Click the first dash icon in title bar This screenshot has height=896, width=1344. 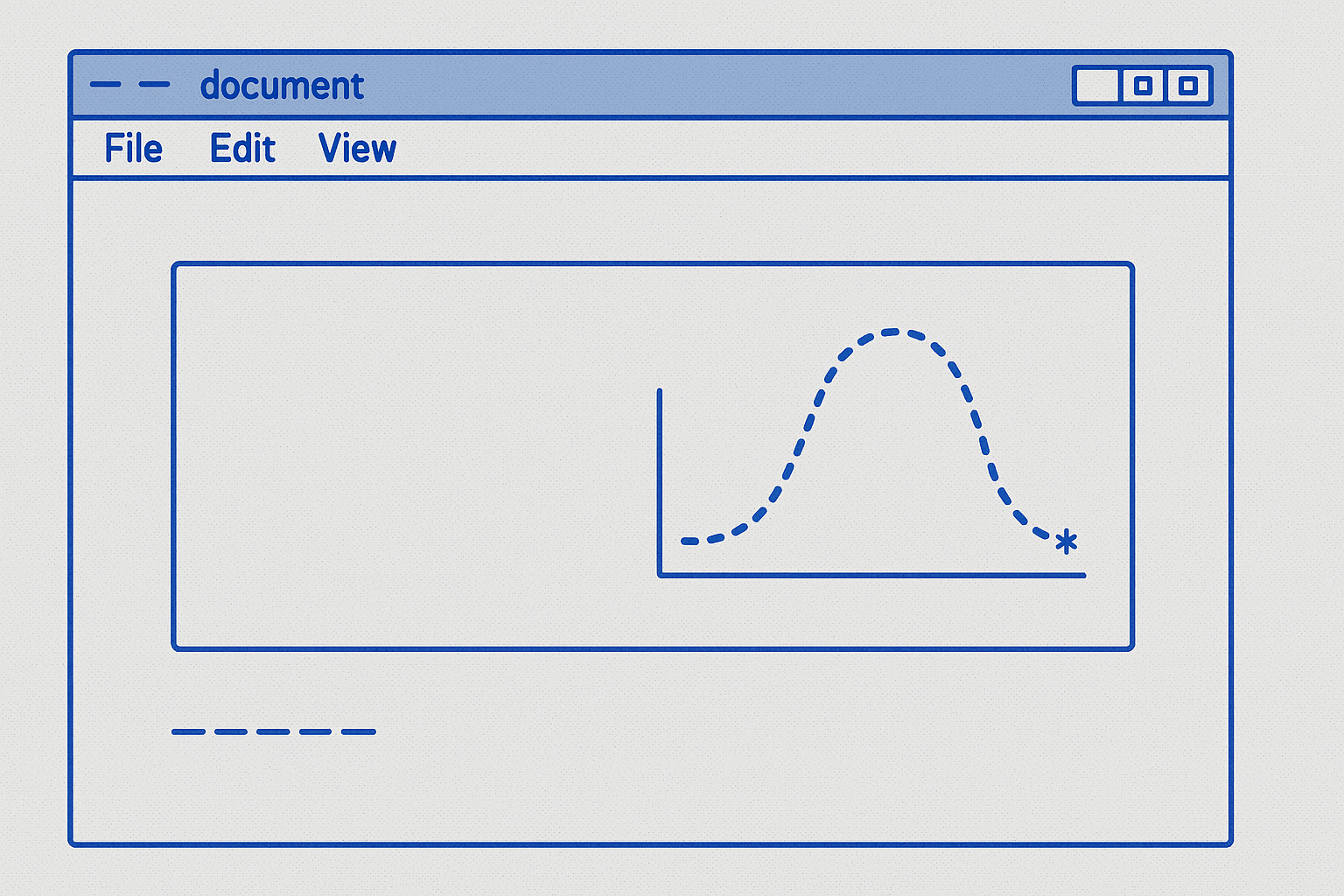pos(105,85)
